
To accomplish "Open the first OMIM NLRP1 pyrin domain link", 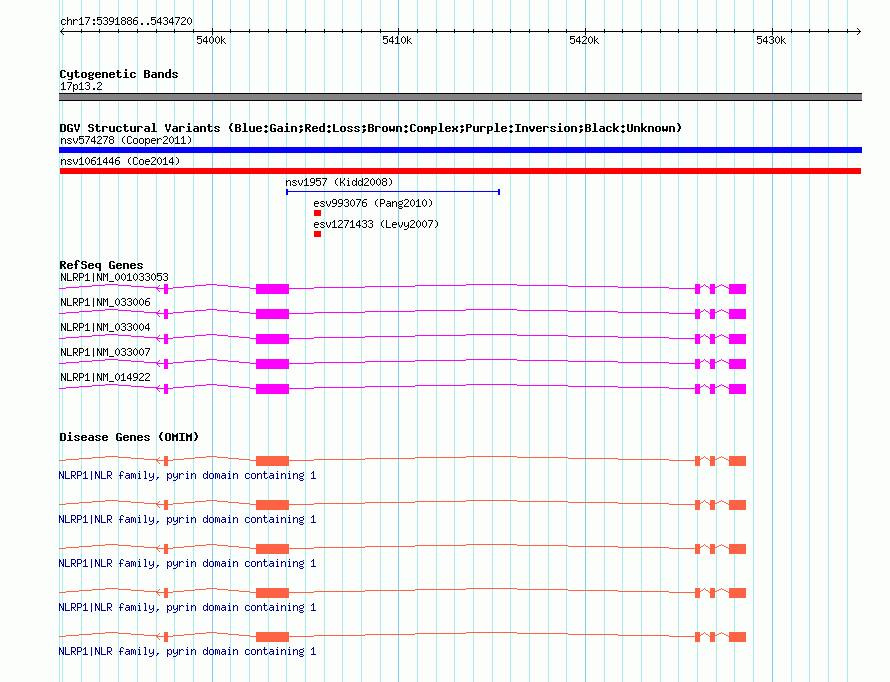I will point(187,475).
